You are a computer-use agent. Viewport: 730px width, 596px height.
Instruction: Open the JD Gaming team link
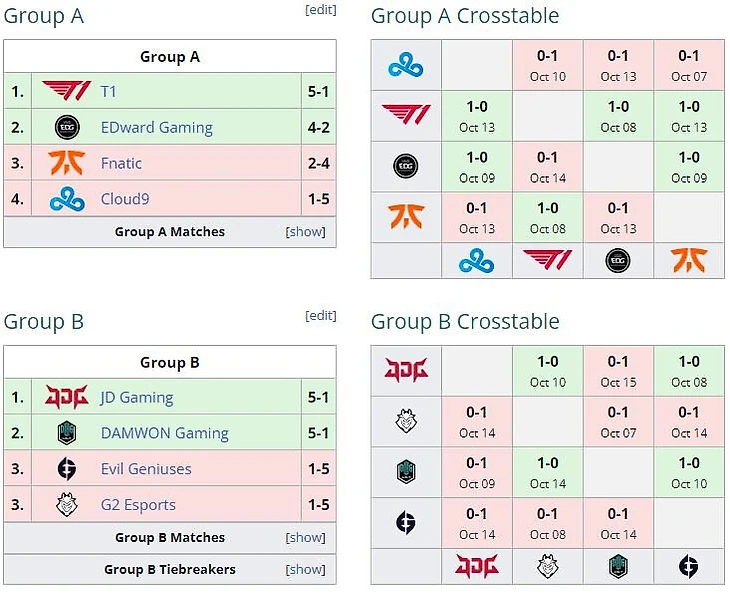pos(137,397)
